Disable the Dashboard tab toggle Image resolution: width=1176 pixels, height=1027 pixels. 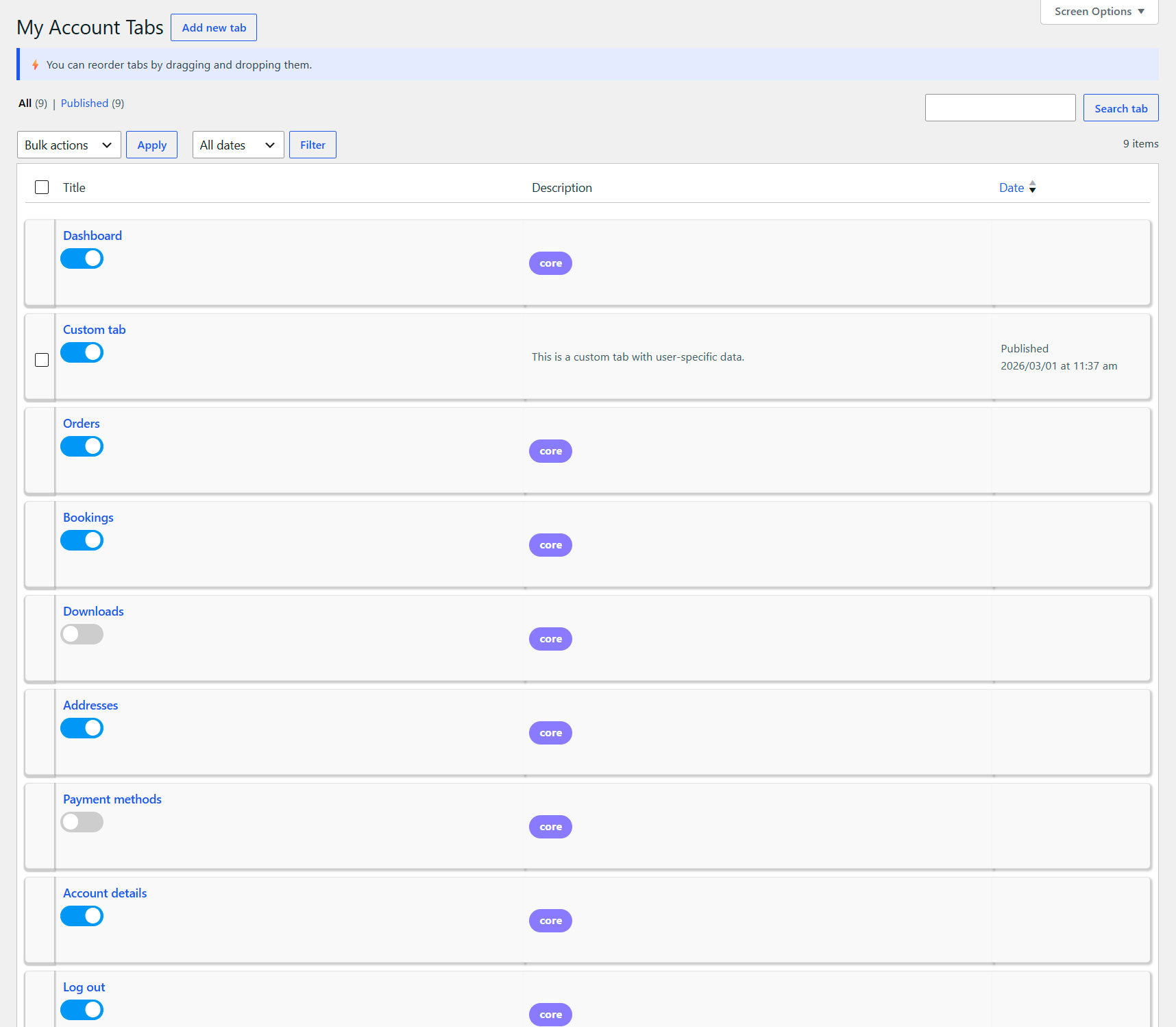tap(82, 258)
